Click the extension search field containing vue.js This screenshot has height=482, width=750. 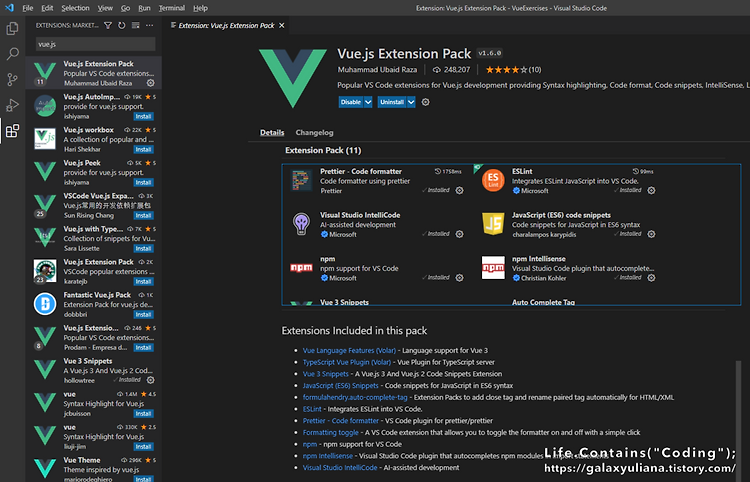tap(95, 44)
